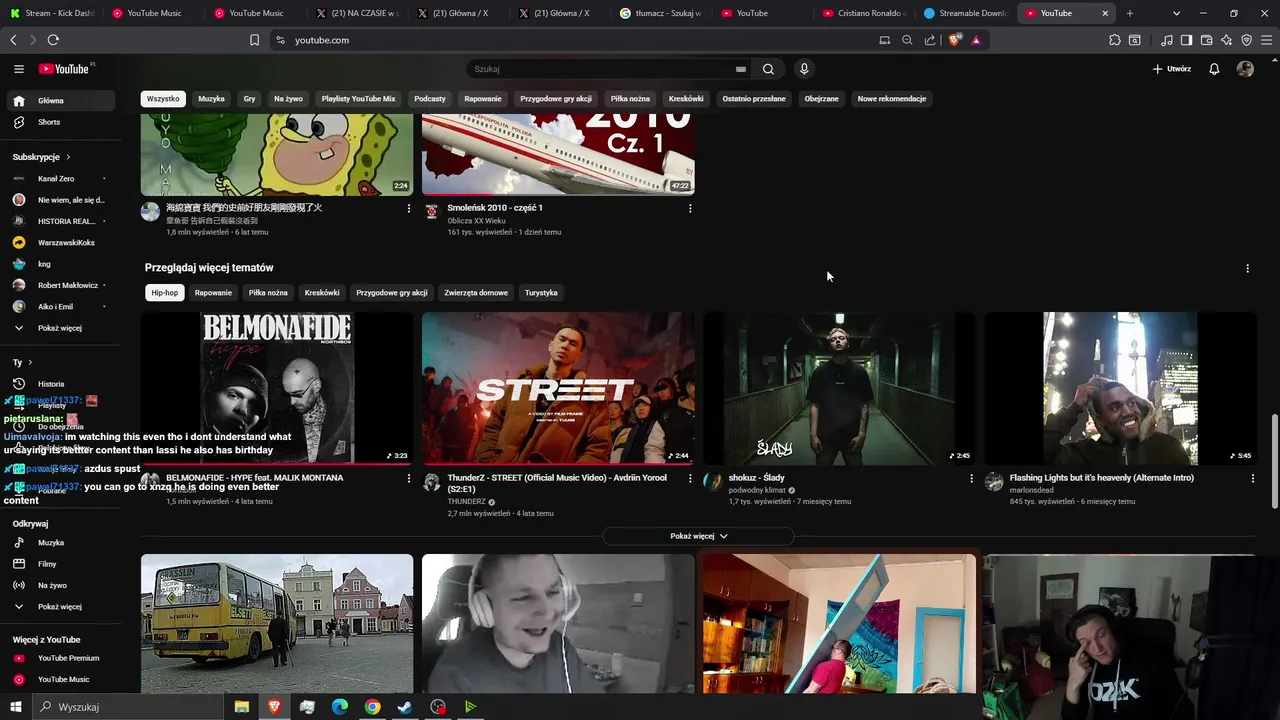Open more options for Smoleńsk 2010 video
Screen dimensions: 1280x720
pos(690,208)
